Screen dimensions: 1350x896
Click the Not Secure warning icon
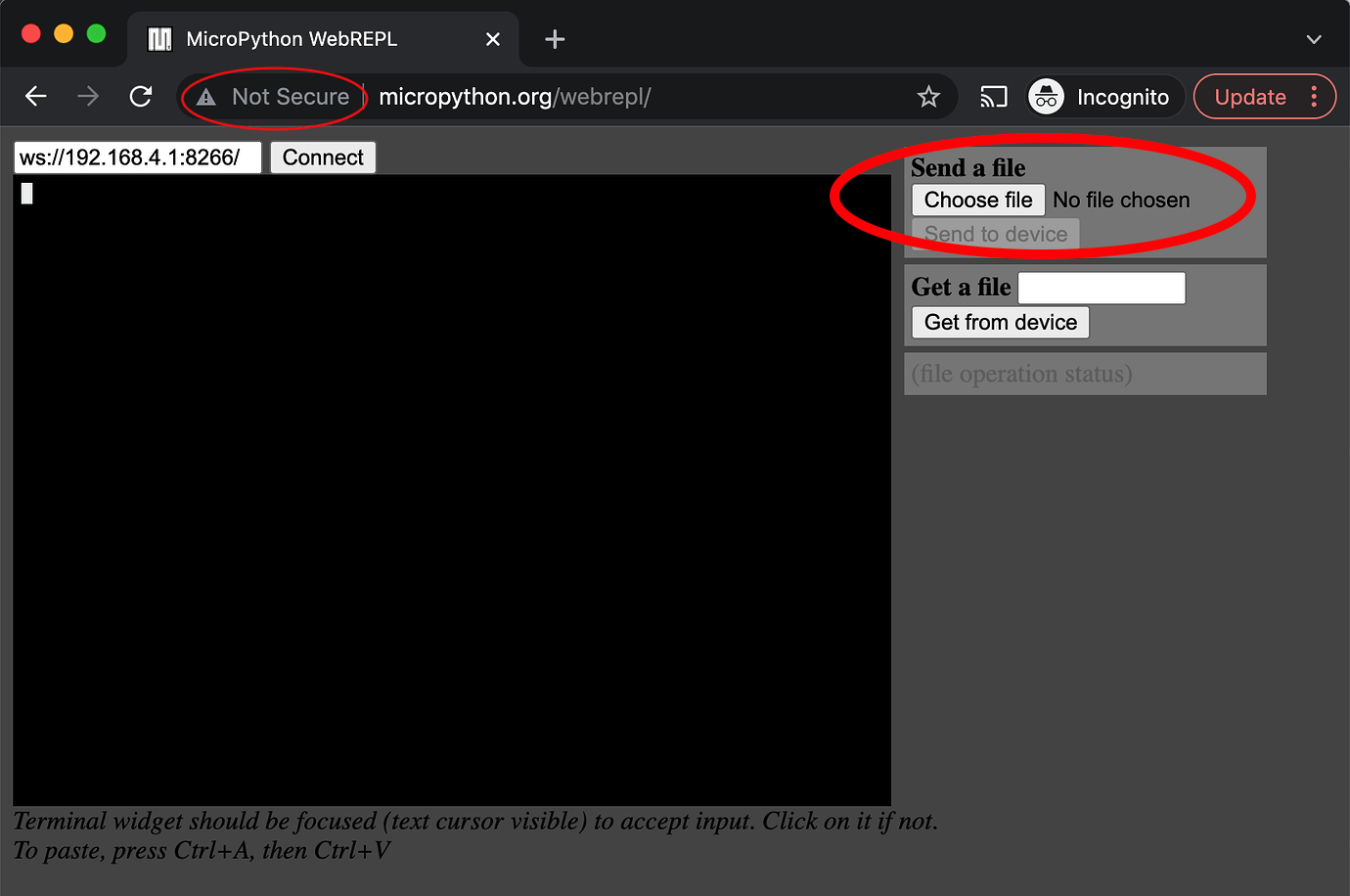click(x=206, y=97)
